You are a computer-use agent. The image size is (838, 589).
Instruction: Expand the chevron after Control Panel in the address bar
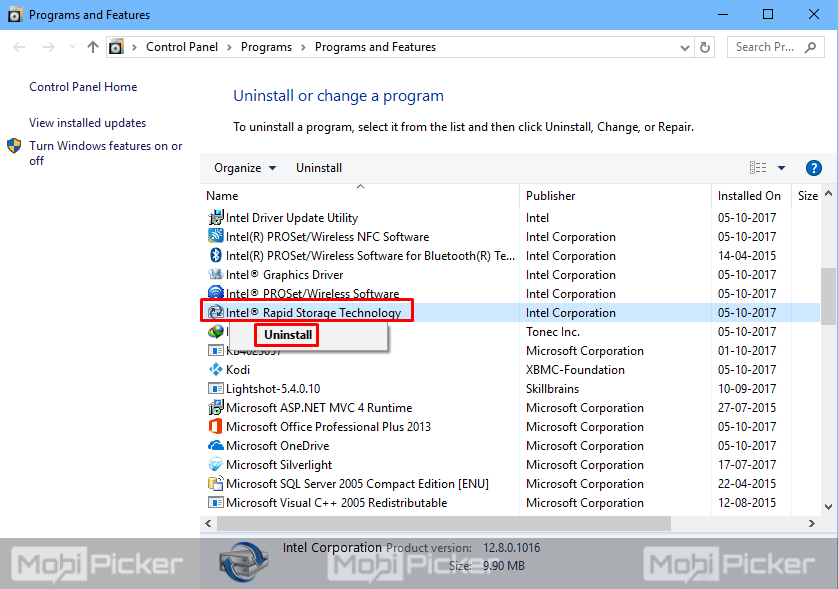coord(229,47)
